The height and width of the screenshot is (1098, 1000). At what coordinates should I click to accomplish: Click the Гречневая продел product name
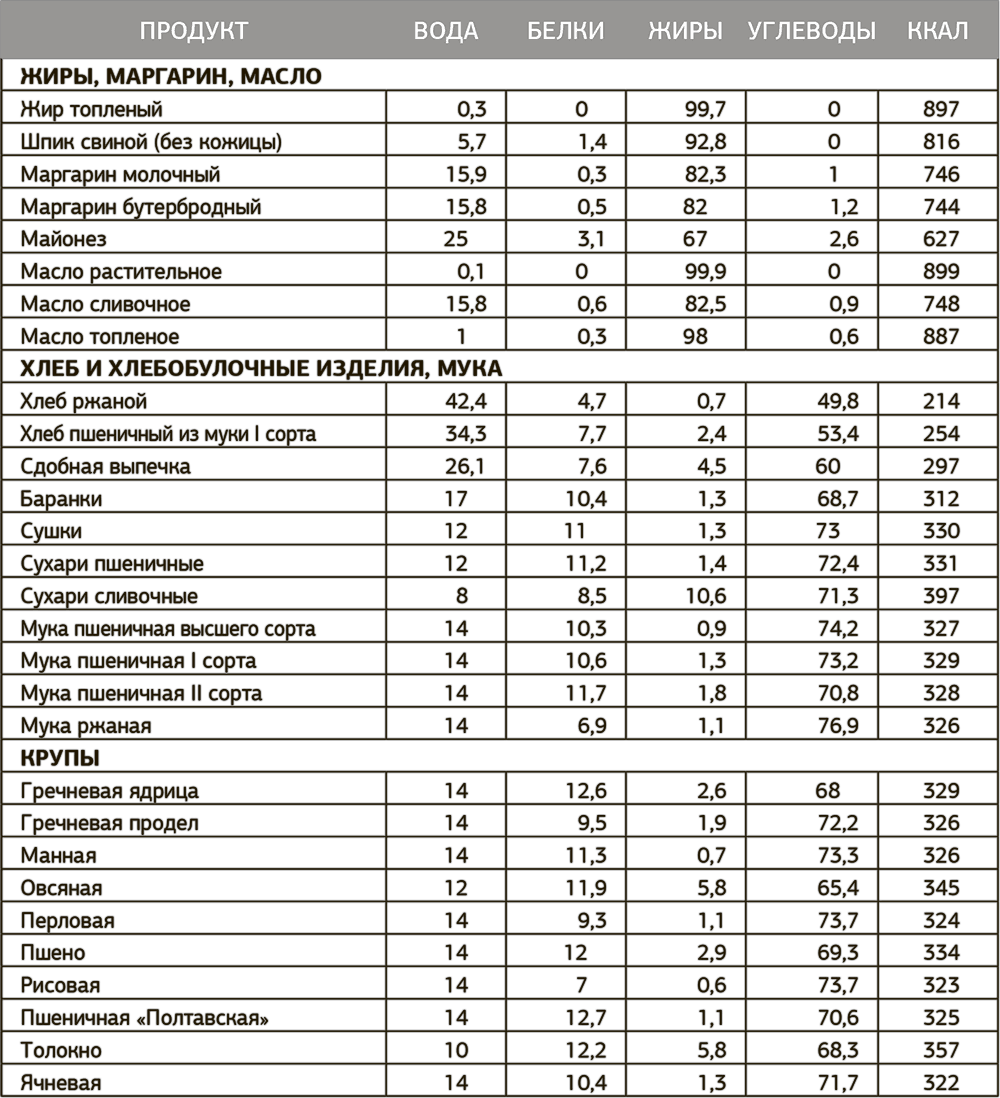tap(109, 823)
